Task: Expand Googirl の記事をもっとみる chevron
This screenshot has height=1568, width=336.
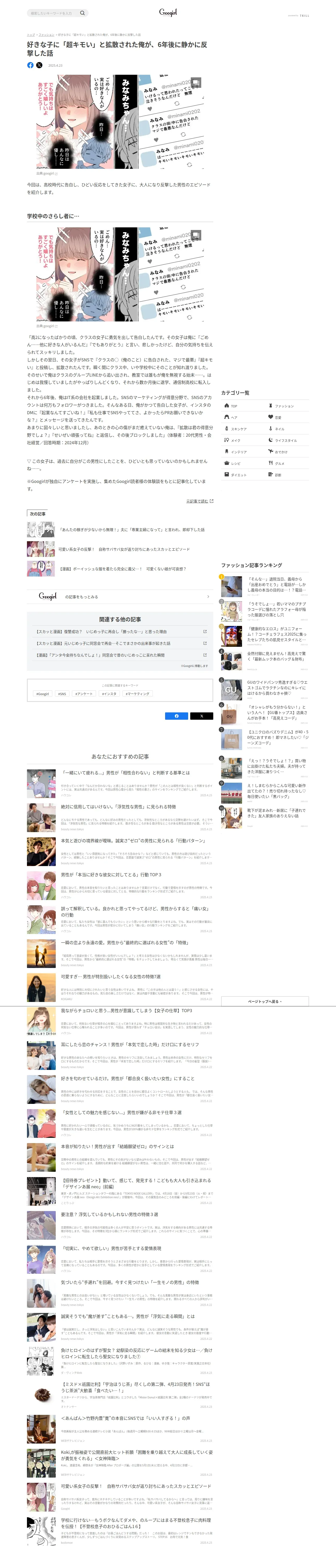Action: pyautogui.click(x=208, y=597)
